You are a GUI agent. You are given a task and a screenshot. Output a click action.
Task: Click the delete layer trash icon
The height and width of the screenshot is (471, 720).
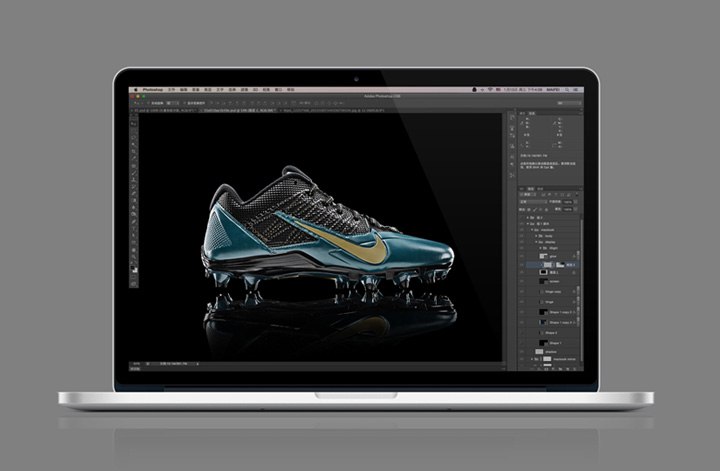(574, 369)
